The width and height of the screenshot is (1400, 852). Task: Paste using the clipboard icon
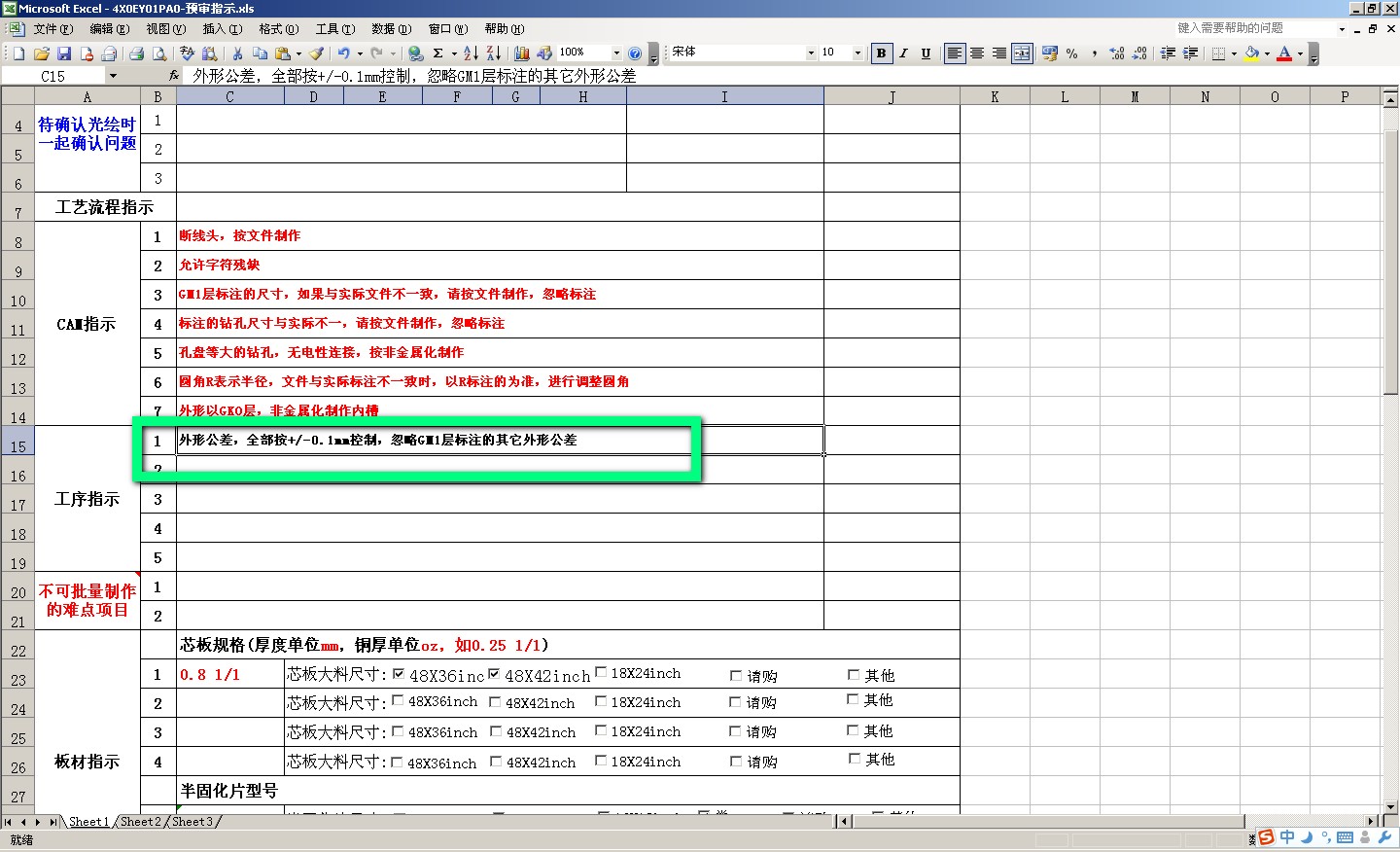click(x=283, y=53)
